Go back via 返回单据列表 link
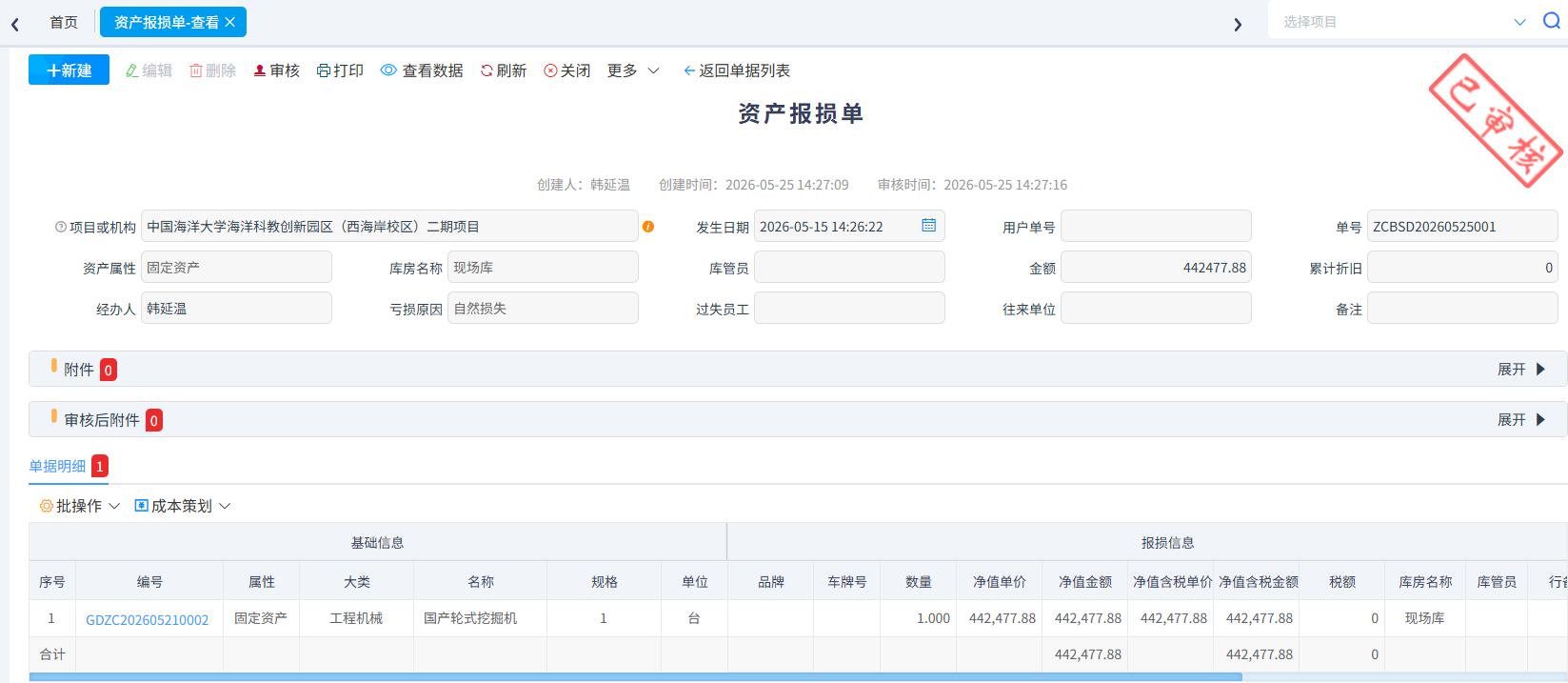 [x=737, y=70]
